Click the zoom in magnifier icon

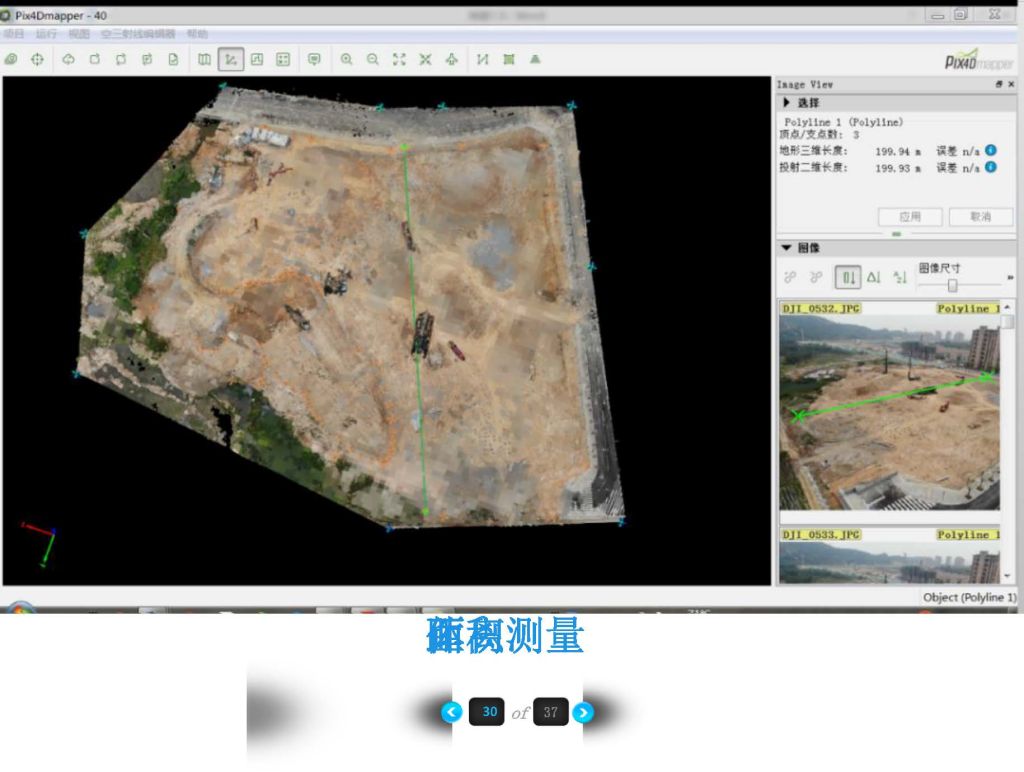(346, 60)
